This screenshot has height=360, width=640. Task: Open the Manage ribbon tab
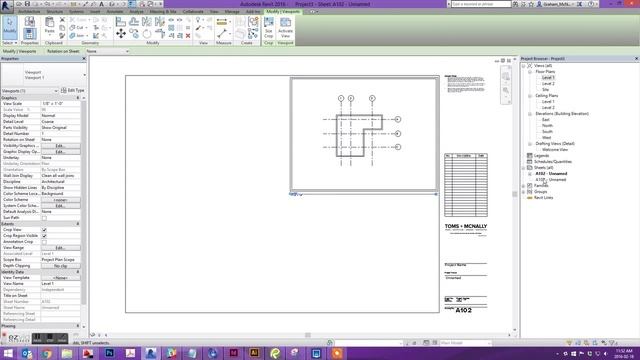[232, 12]
